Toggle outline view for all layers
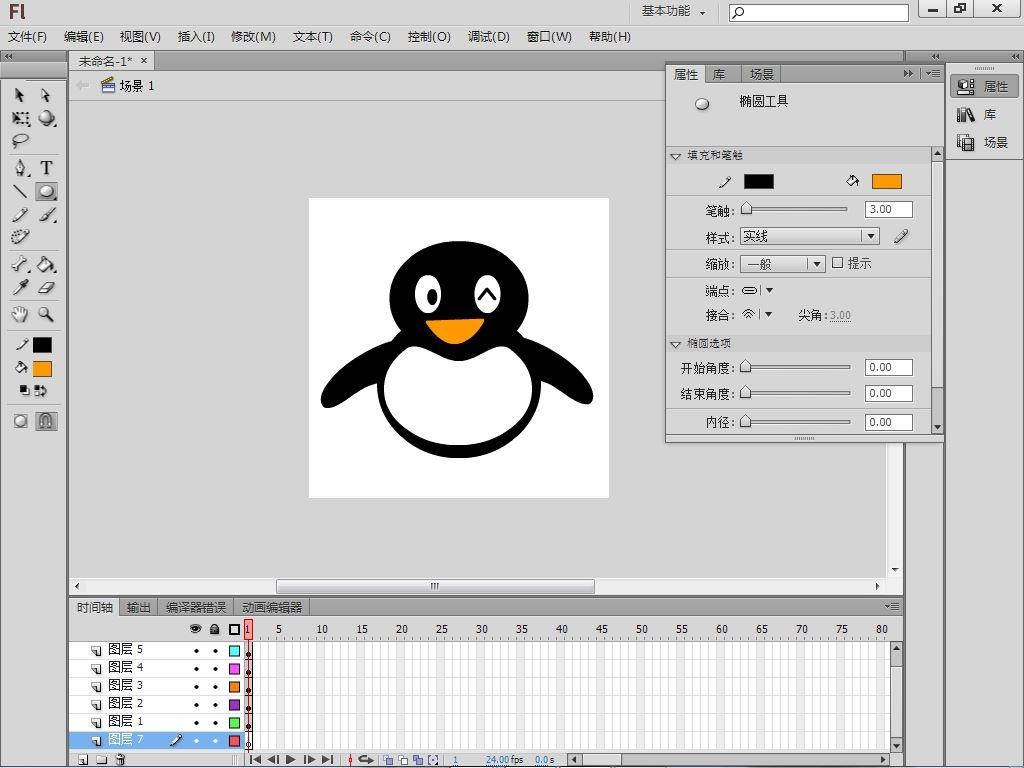 234,630
